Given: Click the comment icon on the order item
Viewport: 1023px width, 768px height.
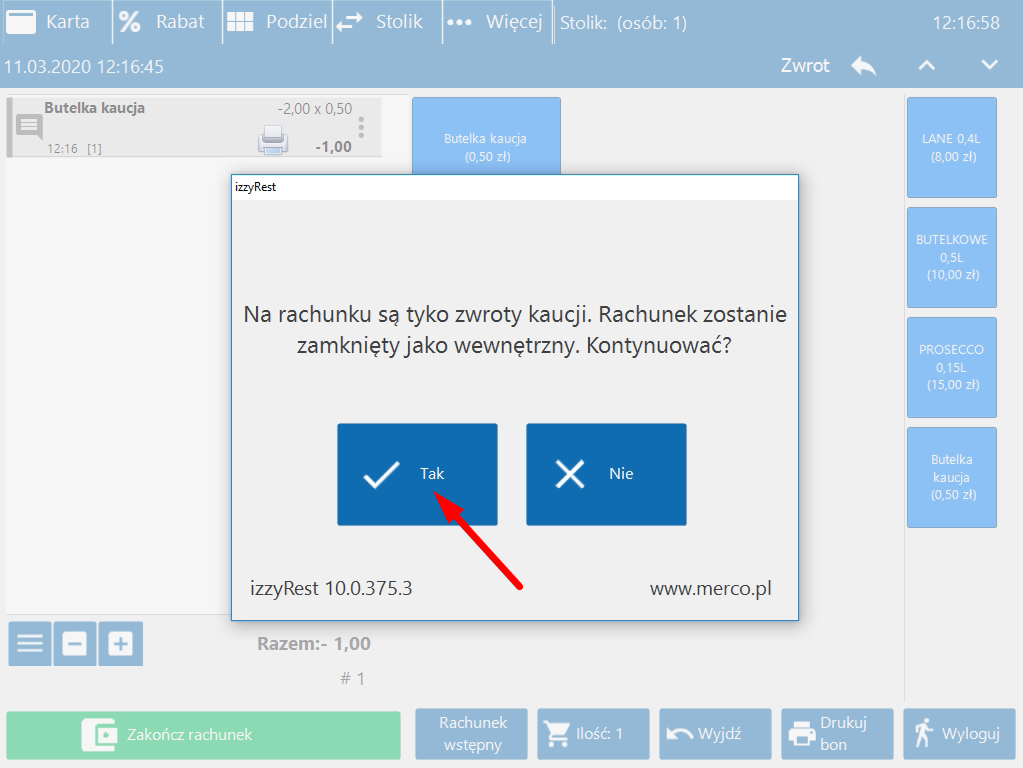Looking at the screenshot, I should click(29, 127).
